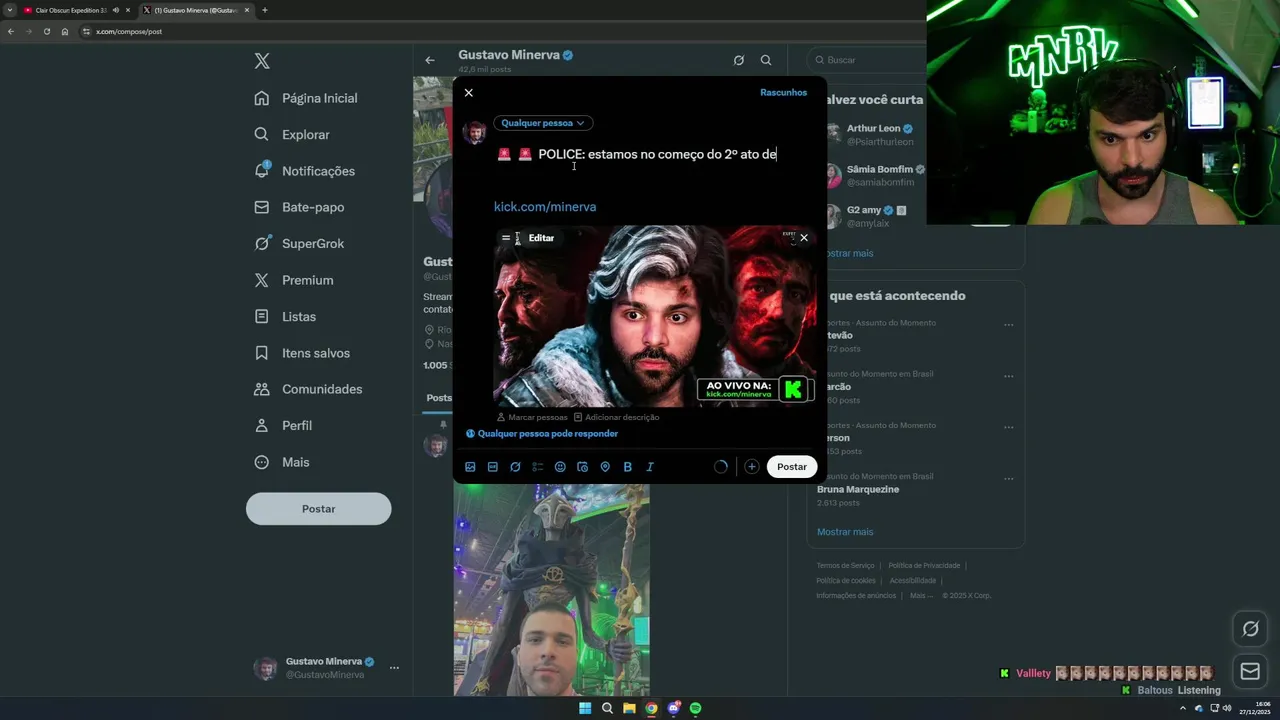Add media with the image icon
This screenshot has width=1280, height=720.
tap(470, 467)
